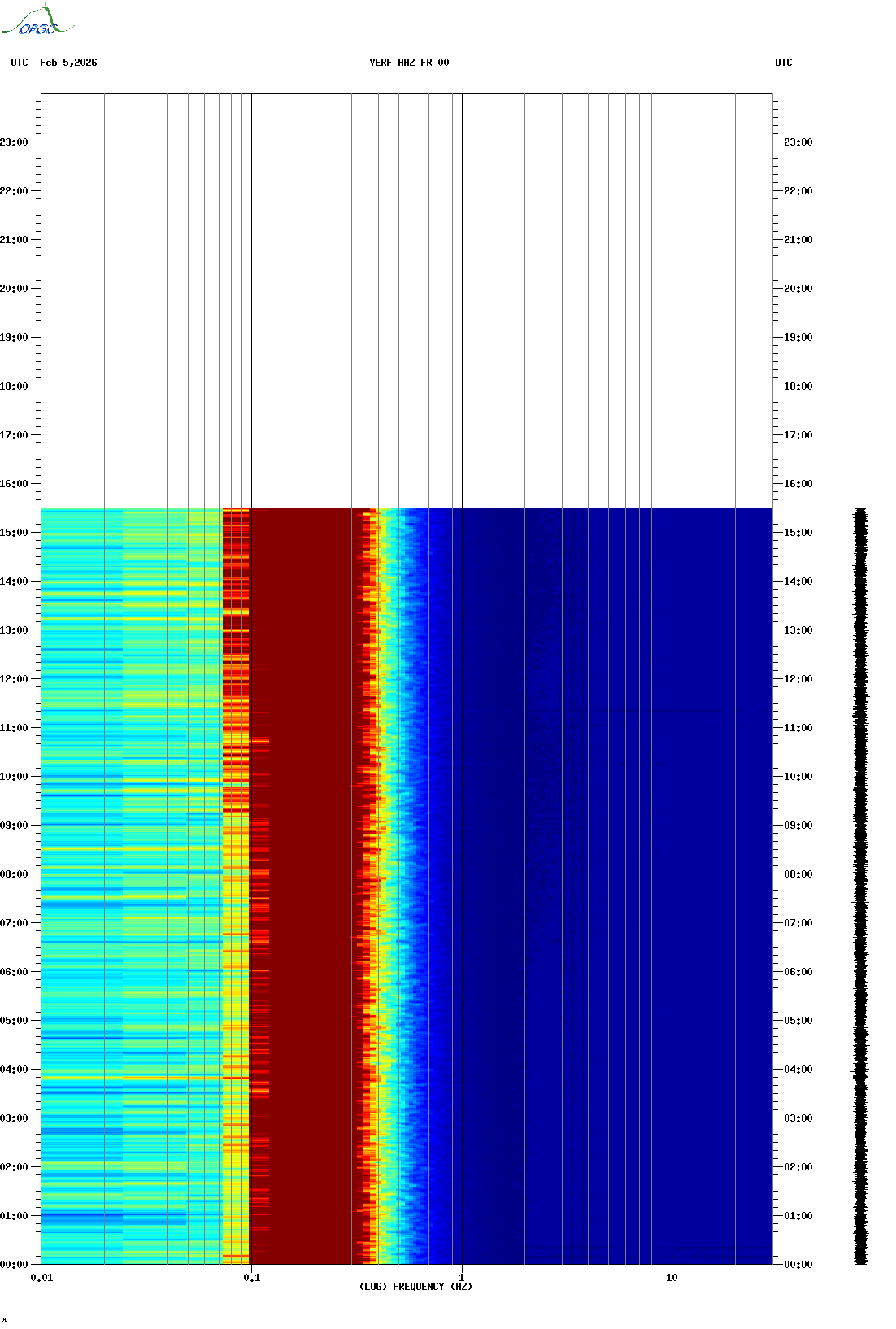896x1329 pixels.
Task: Click 23:00 on the left time axis
Action: 14,142
